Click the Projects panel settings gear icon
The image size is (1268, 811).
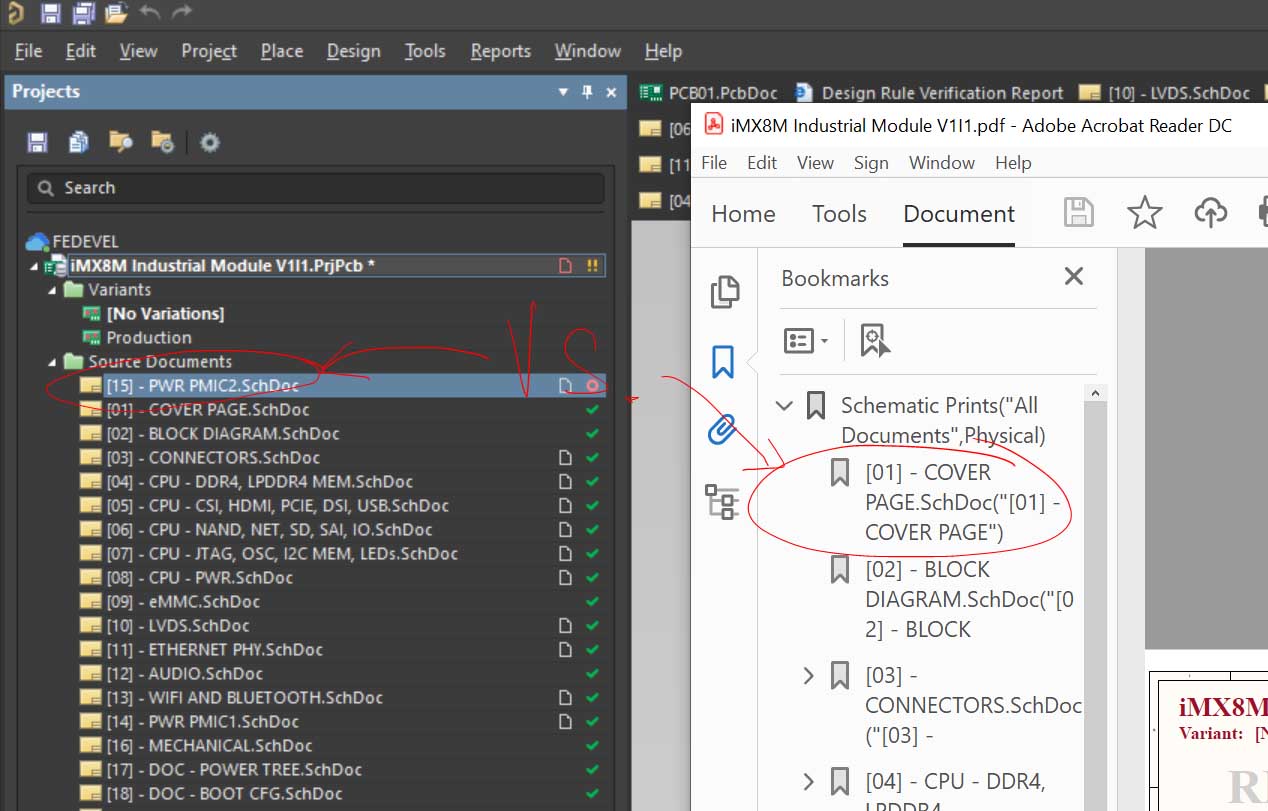point(209,143)
